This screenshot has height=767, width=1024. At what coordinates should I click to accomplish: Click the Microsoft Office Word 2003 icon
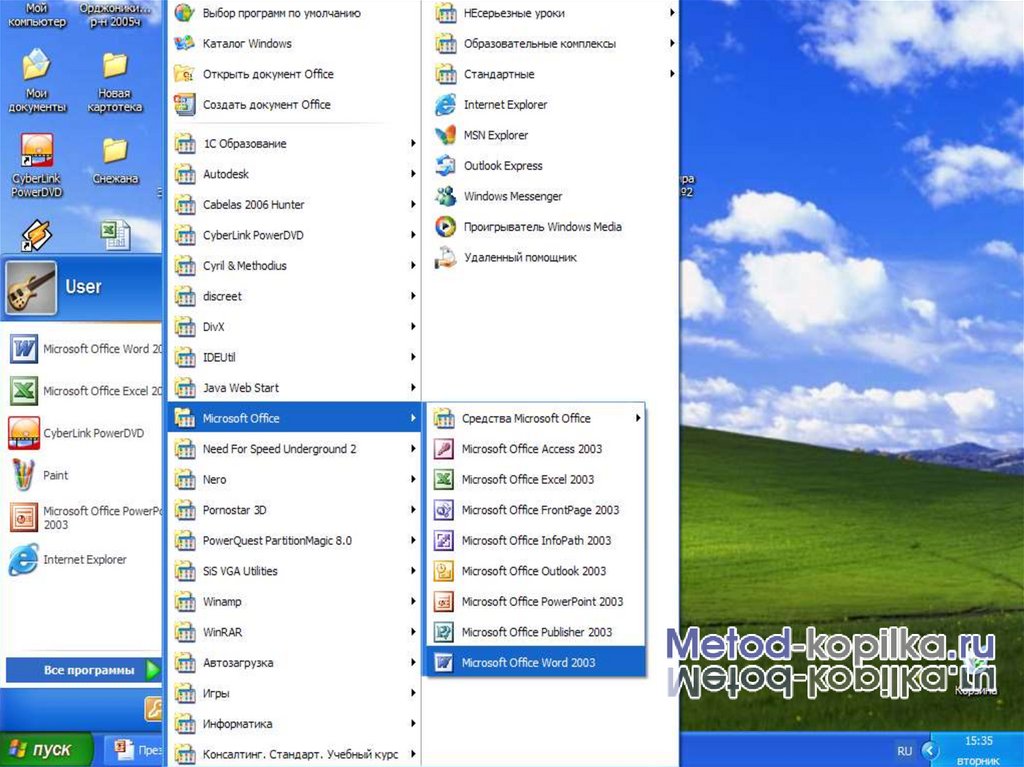[444, 663]
